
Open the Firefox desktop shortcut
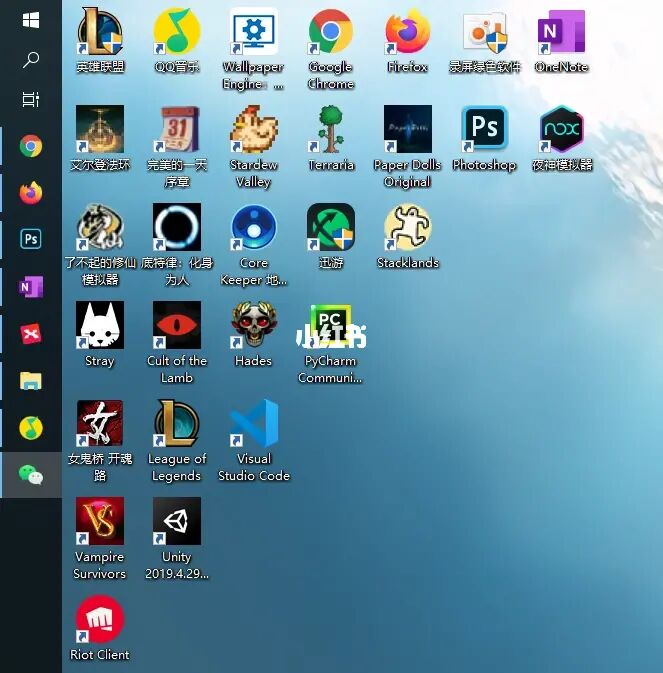tap(408, 32)
